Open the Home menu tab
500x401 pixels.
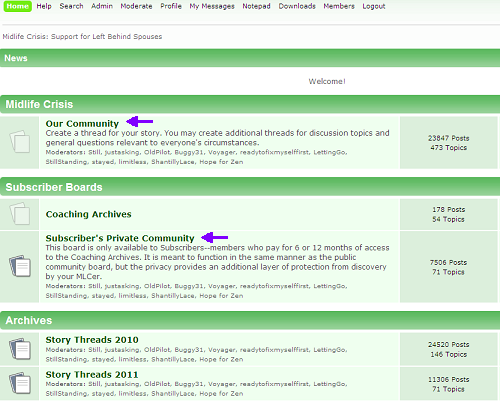[x=17, y=6]
